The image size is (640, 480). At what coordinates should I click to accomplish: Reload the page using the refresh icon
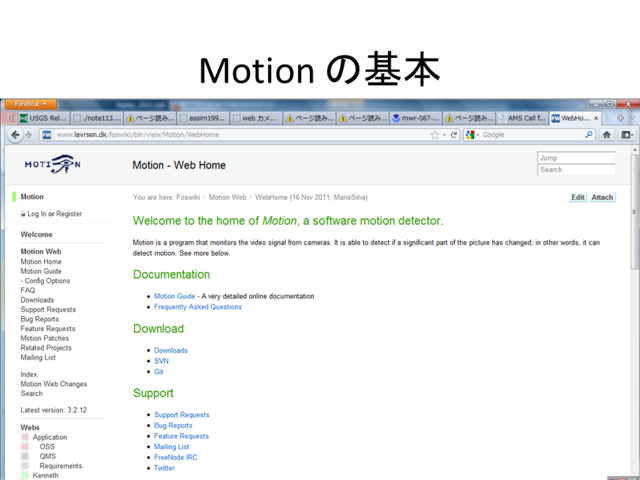tap(453, 135)
